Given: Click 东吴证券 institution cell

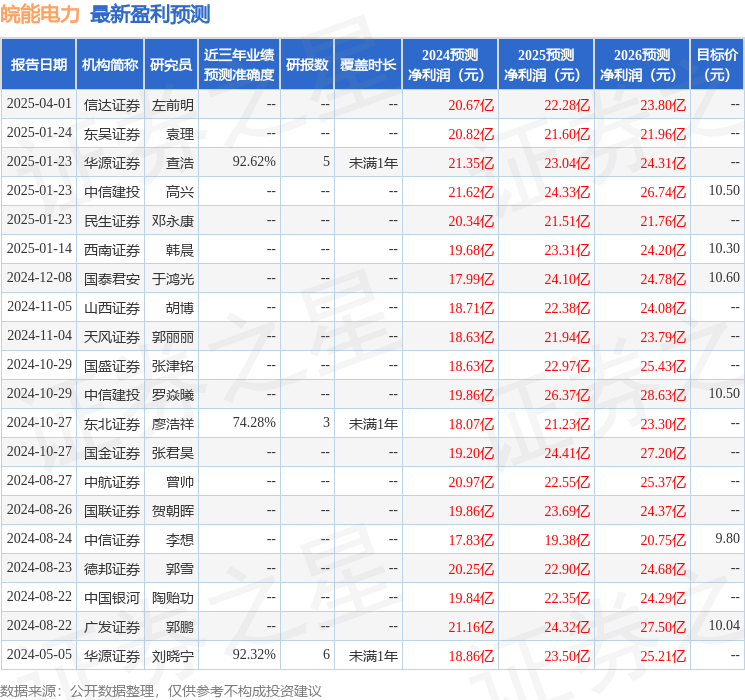Looking at the screenshot, I should 112,134.
